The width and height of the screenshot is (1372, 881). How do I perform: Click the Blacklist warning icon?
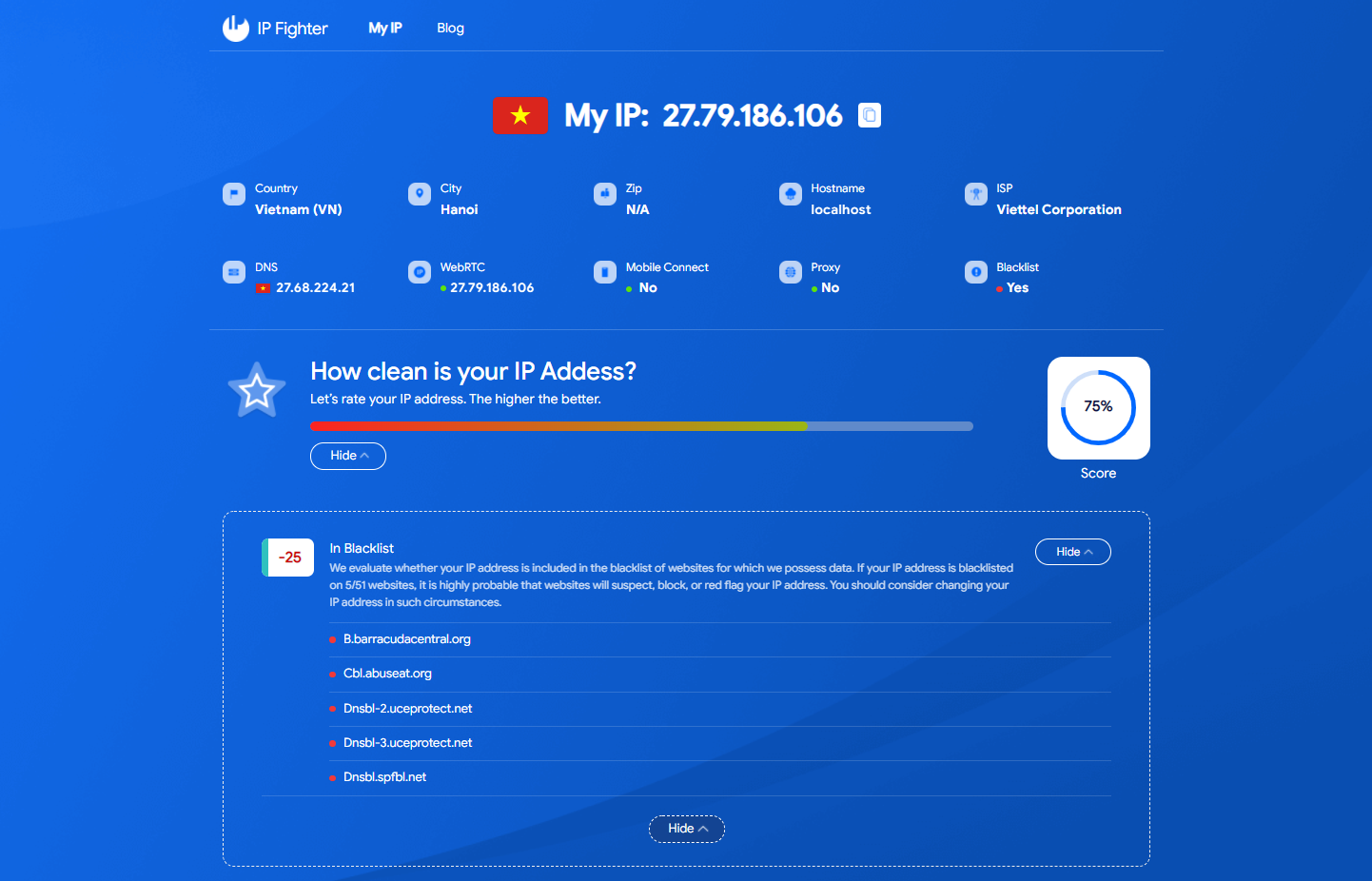point(976,272)
